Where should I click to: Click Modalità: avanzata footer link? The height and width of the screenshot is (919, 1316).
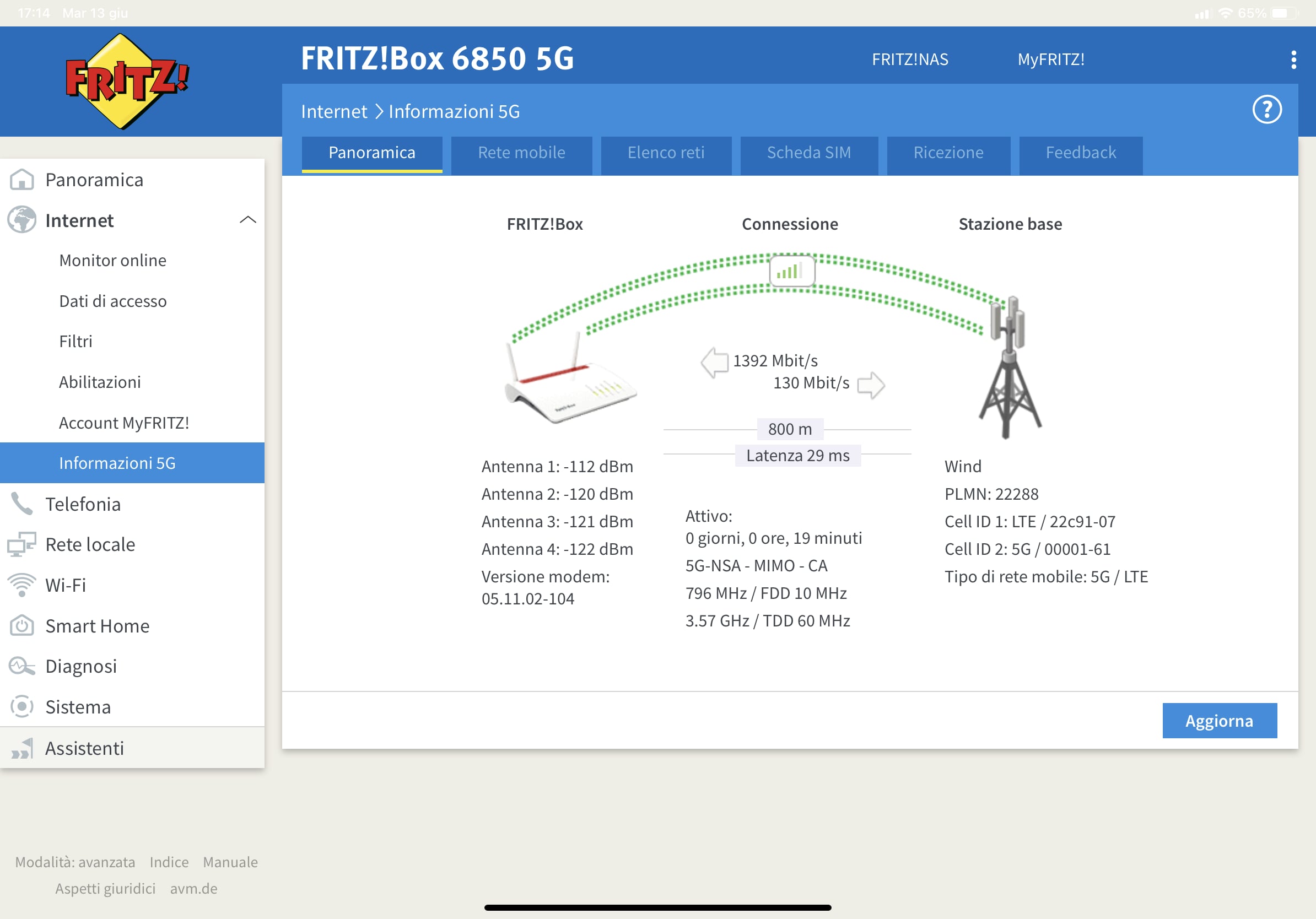pos(75,862)
